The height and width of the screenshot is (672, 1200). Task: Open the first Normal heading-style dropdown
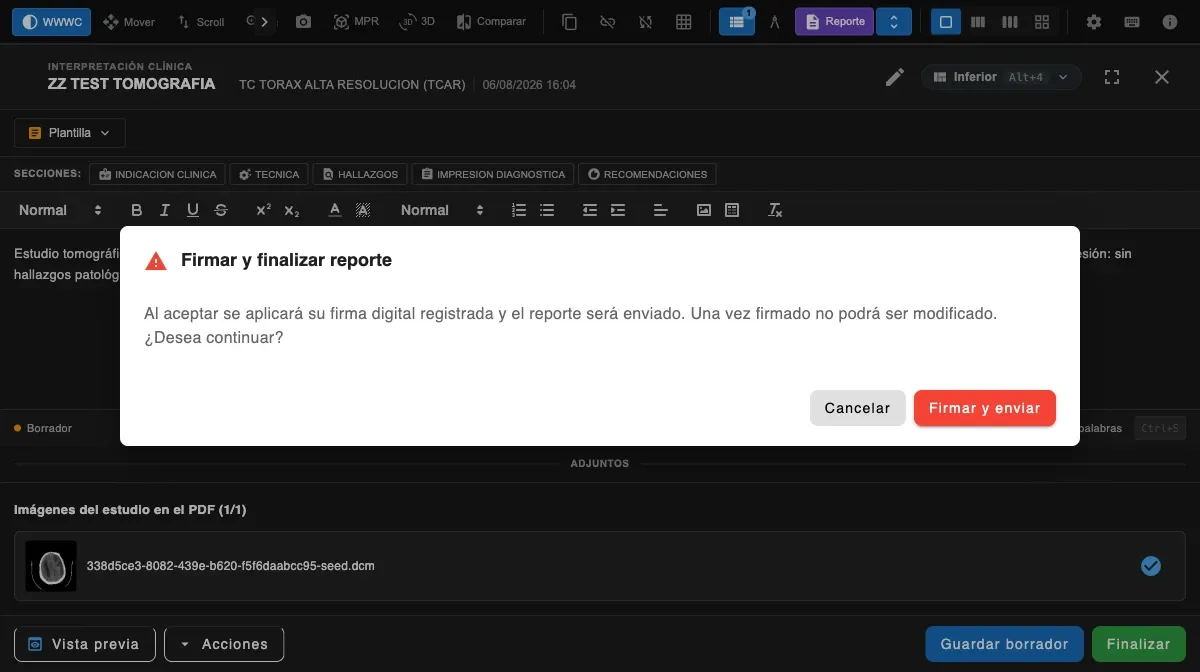tap(60, 210)
